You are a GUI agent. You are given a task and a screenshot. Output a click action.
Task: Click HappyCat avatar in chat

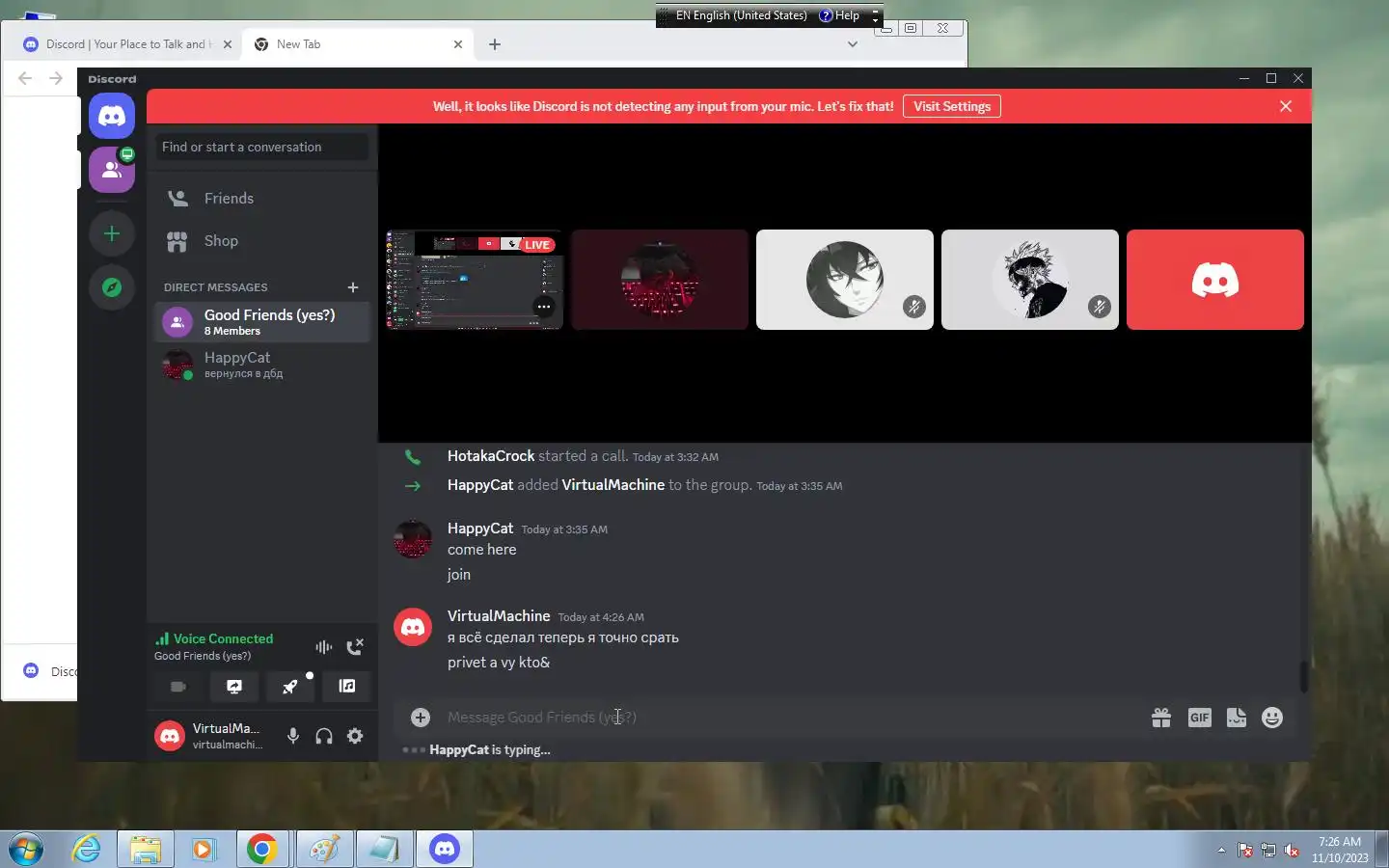(x=413, y=539)
